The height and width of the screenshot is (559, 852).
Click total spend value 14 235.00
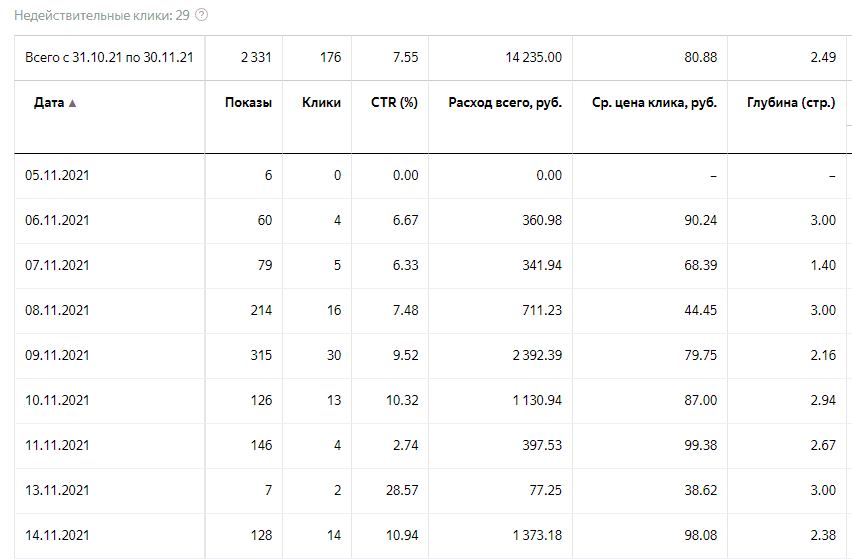pos(534,57)
